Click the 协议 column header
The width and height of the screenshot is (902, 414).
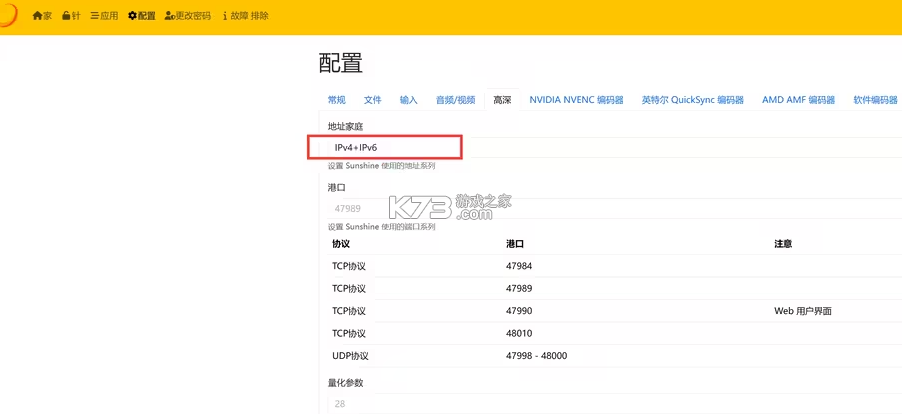(341, 244)
